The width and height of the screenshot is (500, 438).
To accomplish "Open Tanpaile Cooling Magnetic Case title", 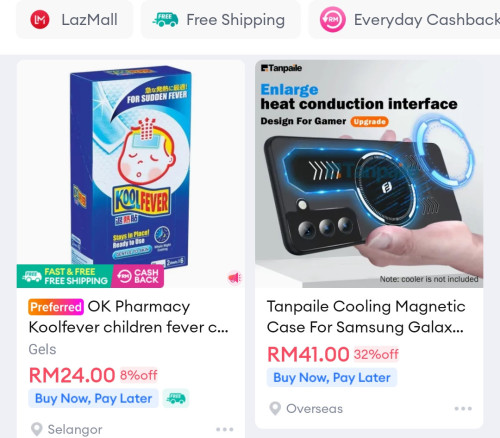I will pos(366,317).
